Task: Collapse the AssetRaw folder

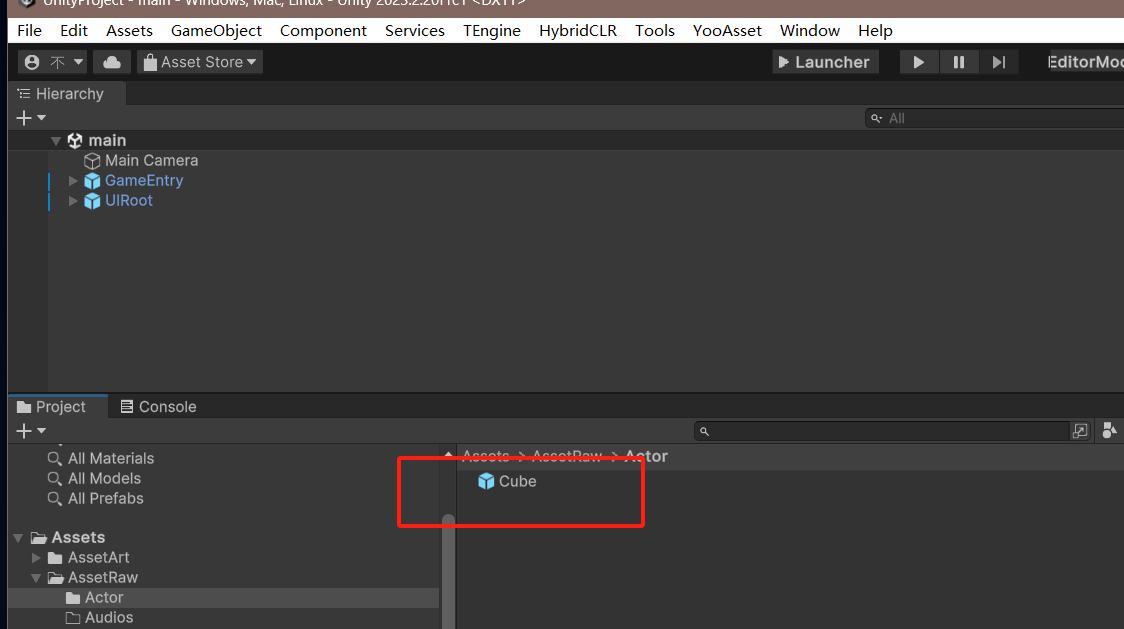Action: (36, 577)
